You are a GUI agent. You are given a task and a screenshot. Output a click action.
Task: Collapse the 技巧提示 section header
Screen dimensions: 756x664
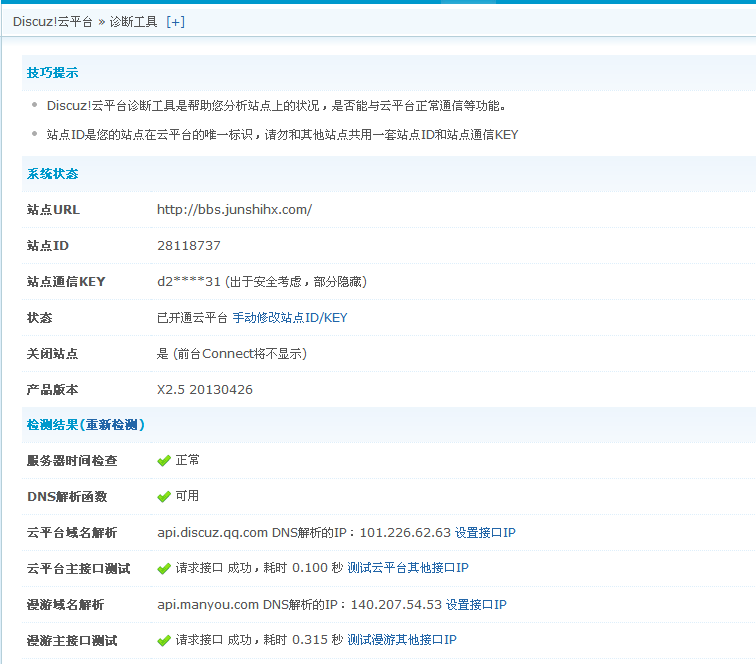click(x=52, y=73)
